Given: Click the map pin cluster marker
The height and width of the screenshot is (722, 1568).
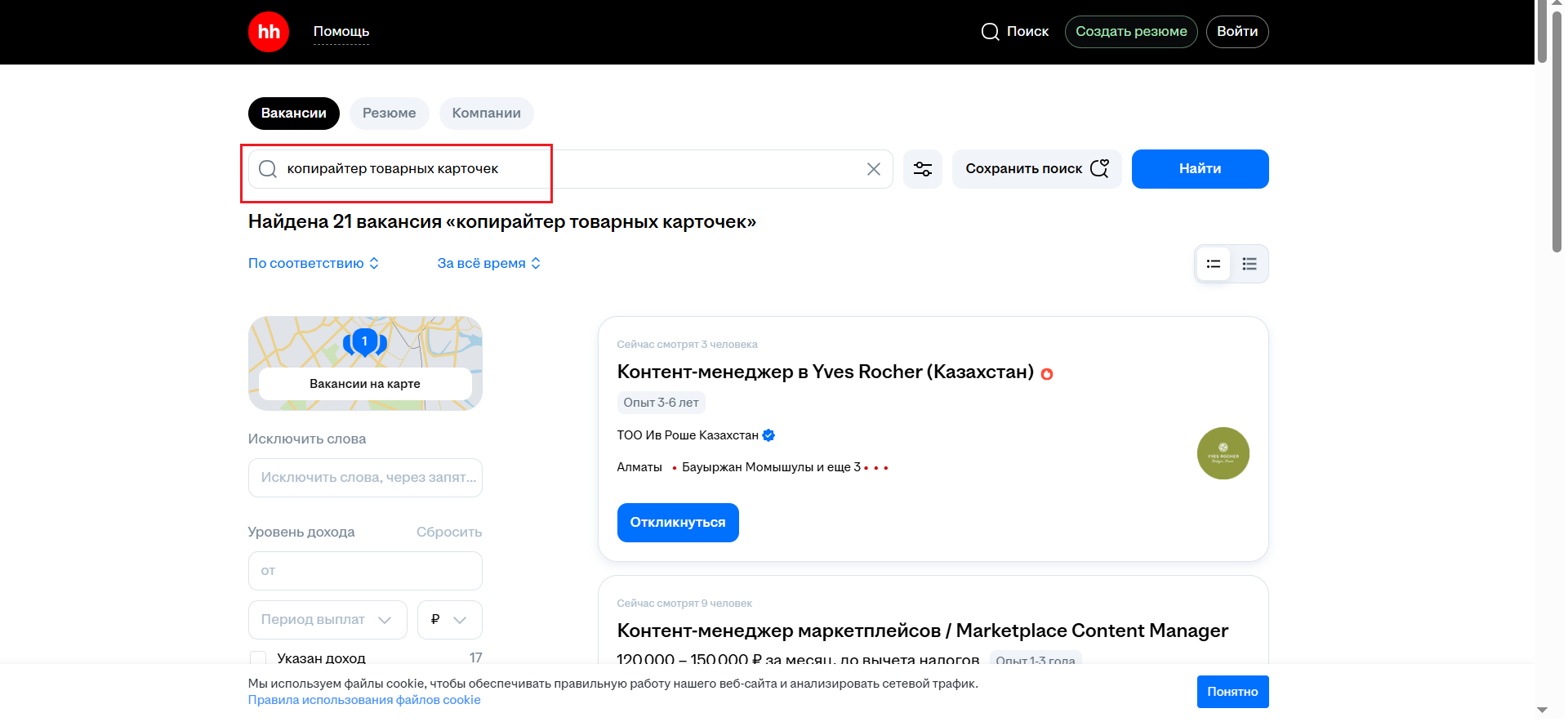Looking at the screenshot, I should pyautogui.click(x=364, y=342).
